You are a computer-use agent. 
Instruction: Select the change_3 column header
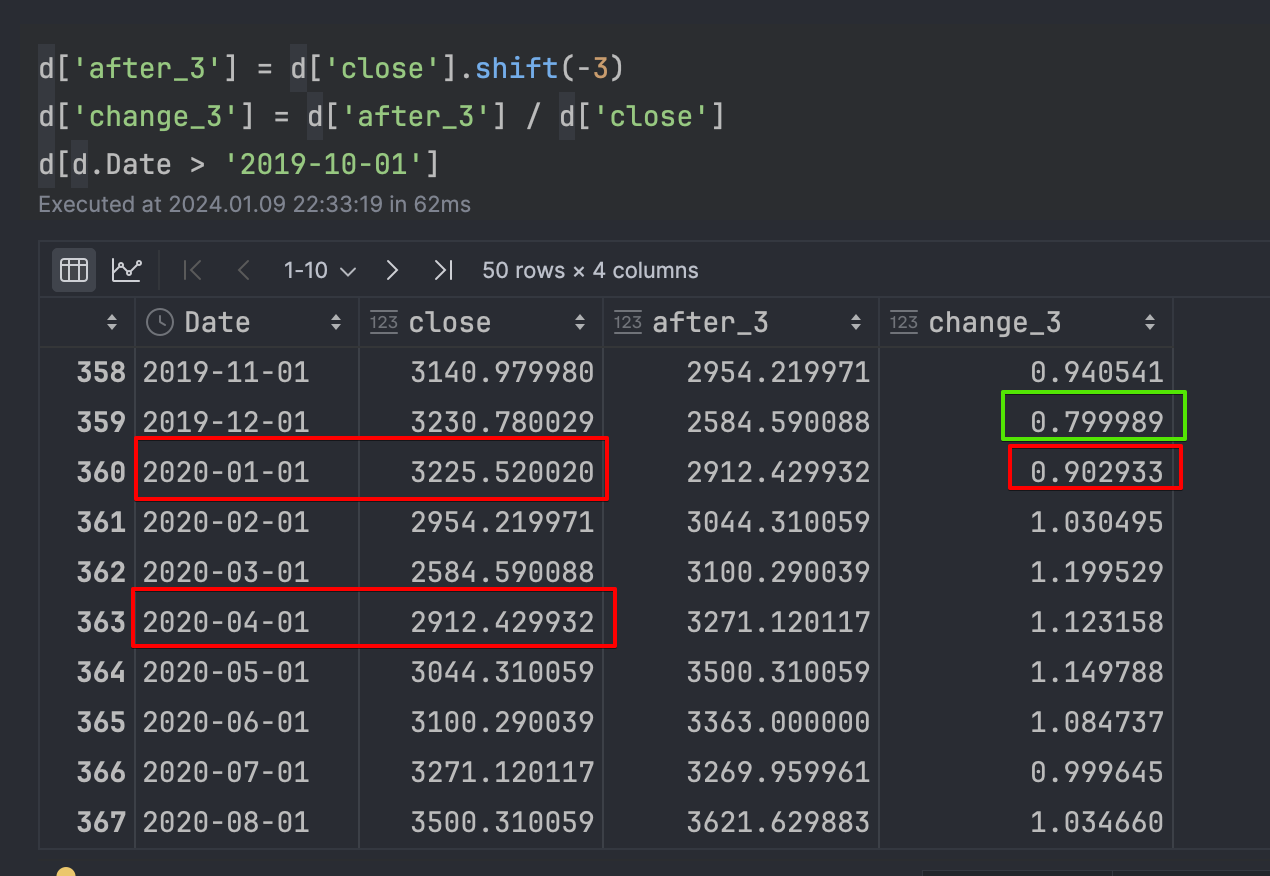[1026, 322]
